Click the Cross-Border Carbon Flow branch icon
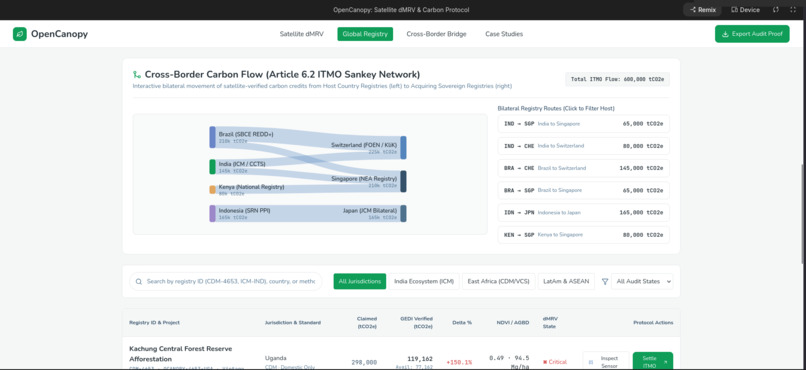 [x=137, y=75]
